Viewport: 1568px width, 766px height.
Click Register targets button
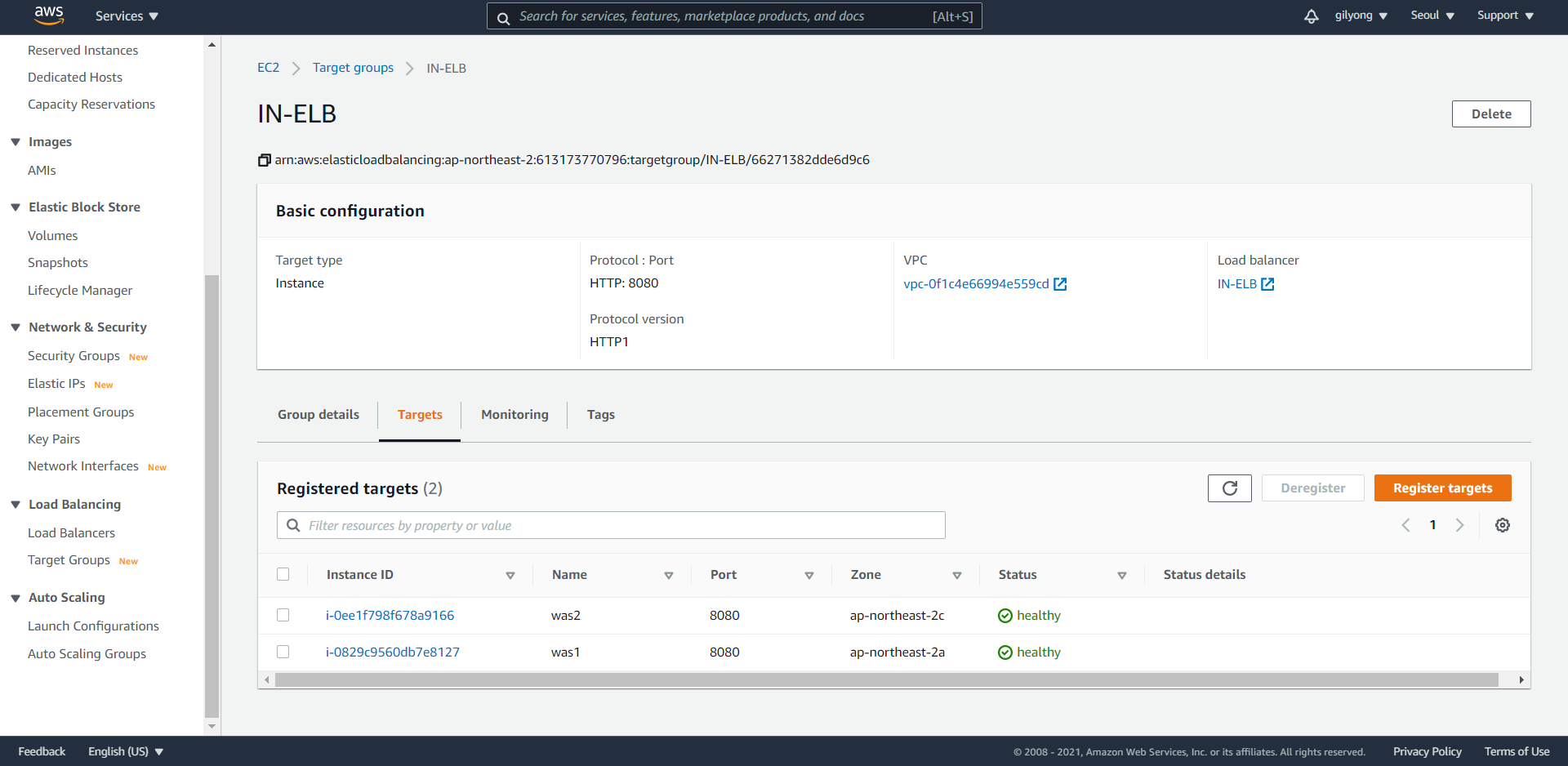click(x=1442, y=488)
